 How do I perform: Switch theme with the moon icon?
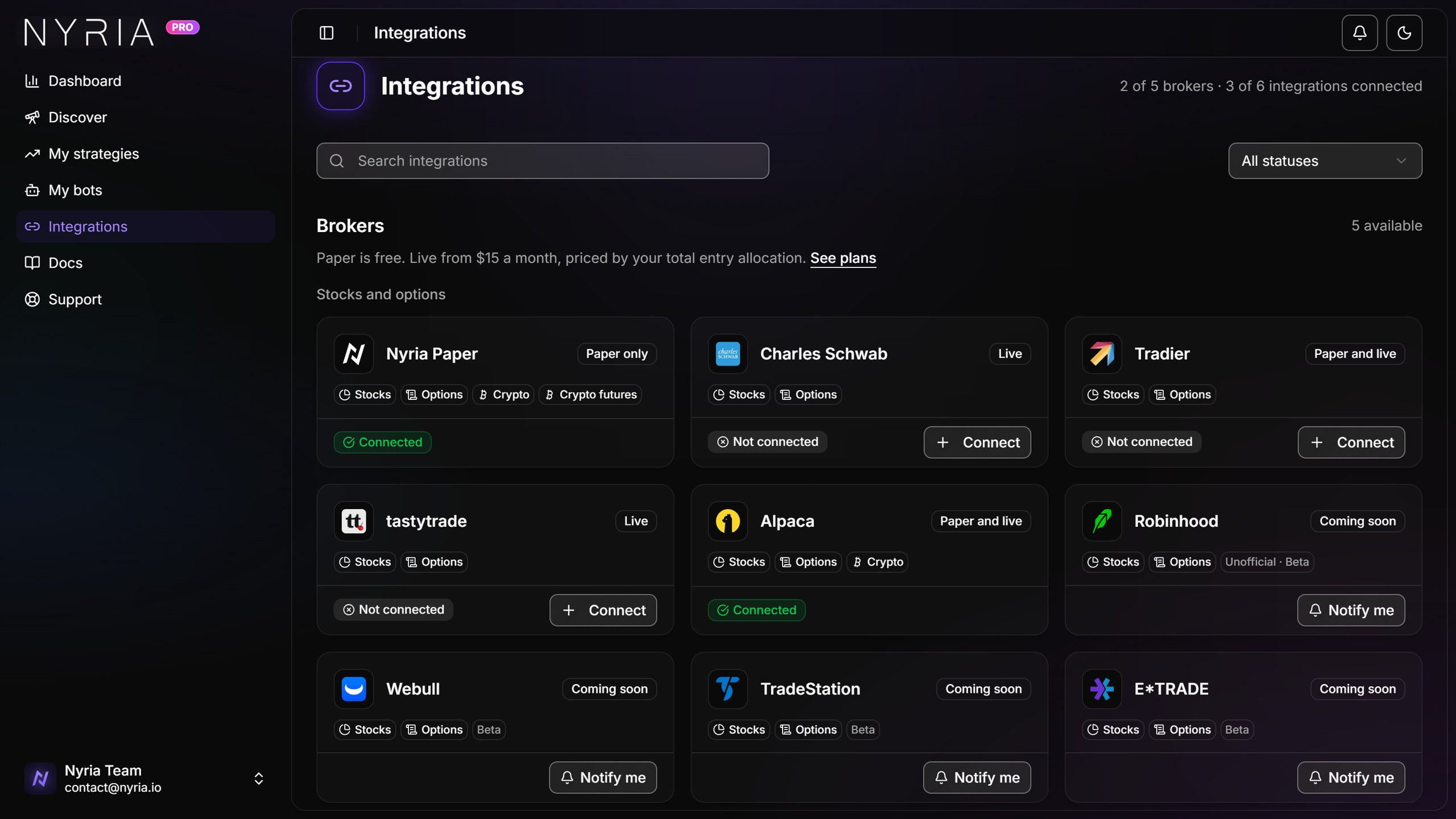point(1404,33)
